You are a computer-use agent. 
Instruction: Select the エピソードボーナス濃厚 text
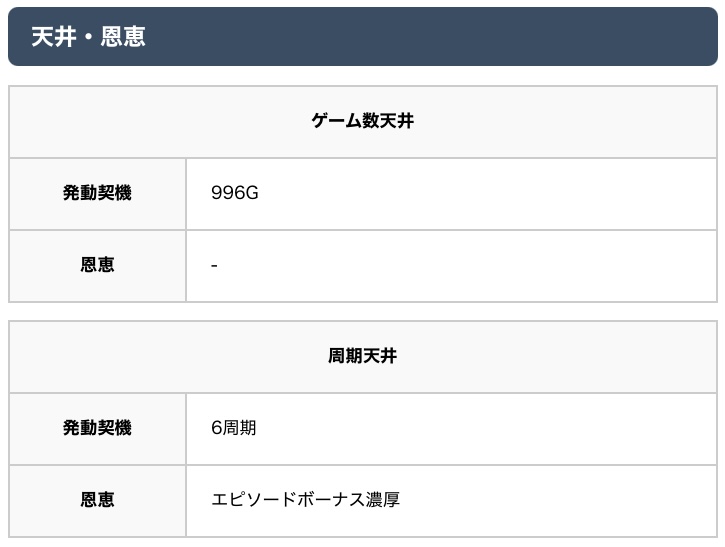pos(305,499)
